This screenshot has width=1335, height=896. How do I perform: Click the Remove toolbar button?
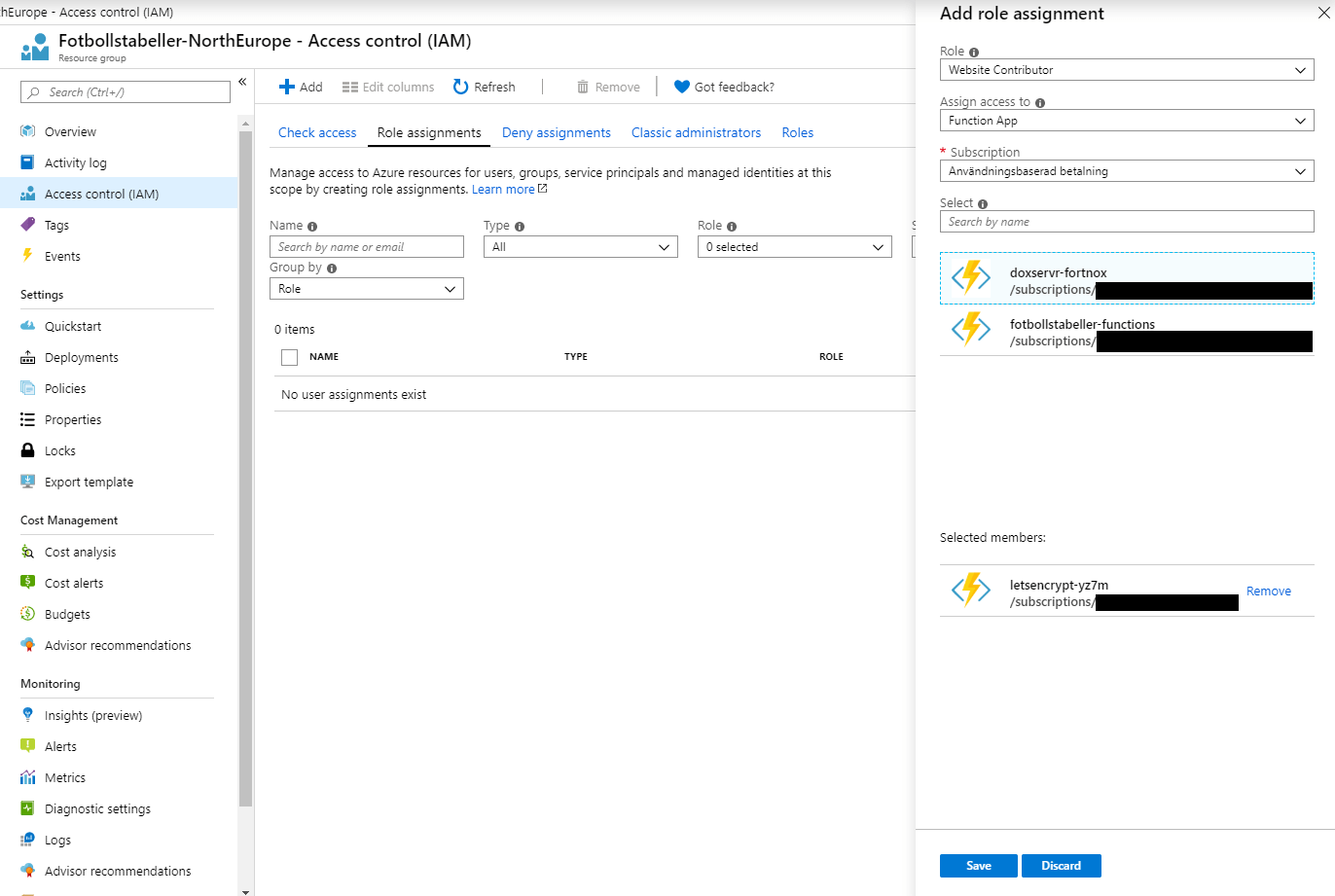click(608, 87)
